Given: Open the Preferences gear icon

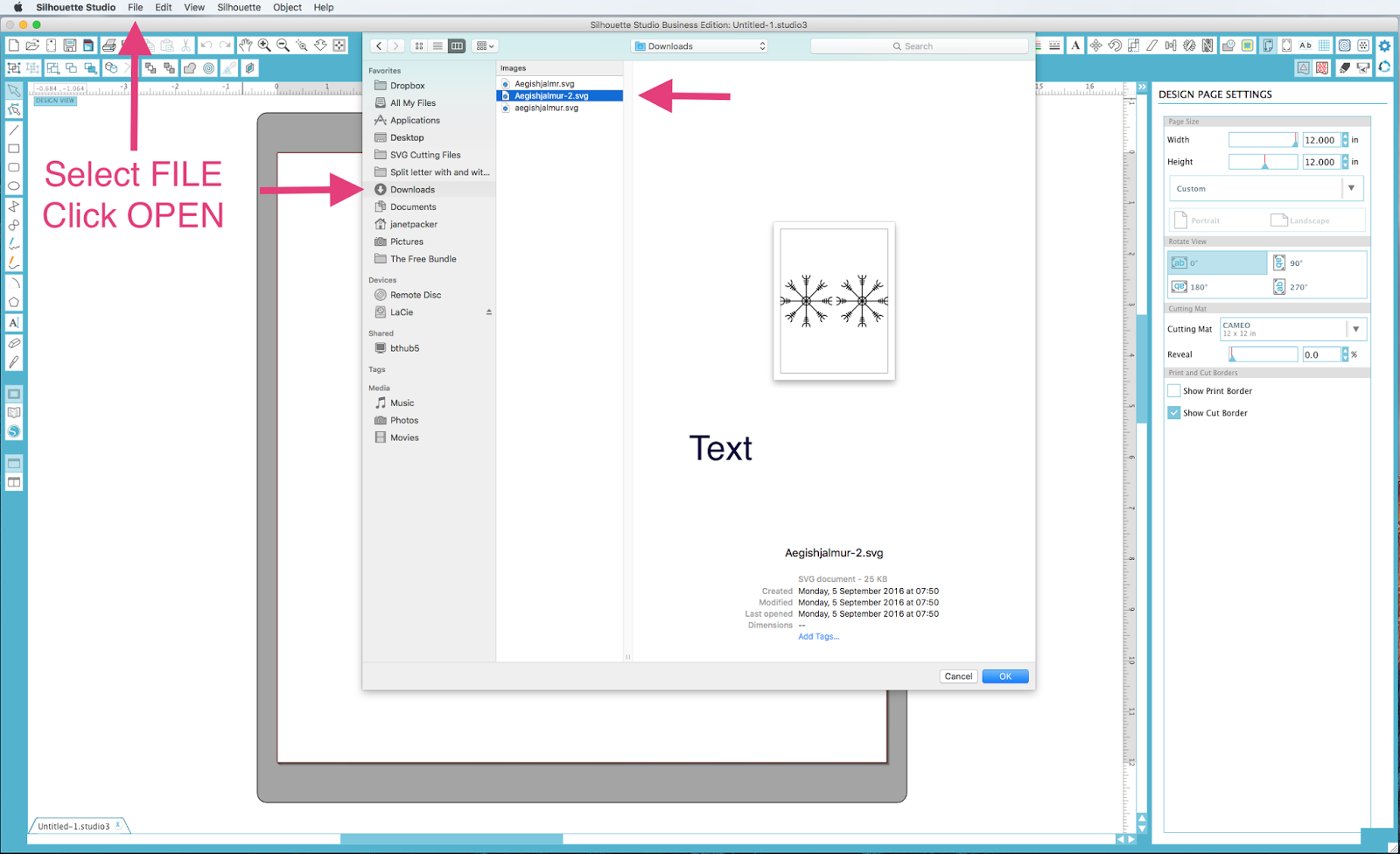Looking at the screenshot, I should 1384,45.
